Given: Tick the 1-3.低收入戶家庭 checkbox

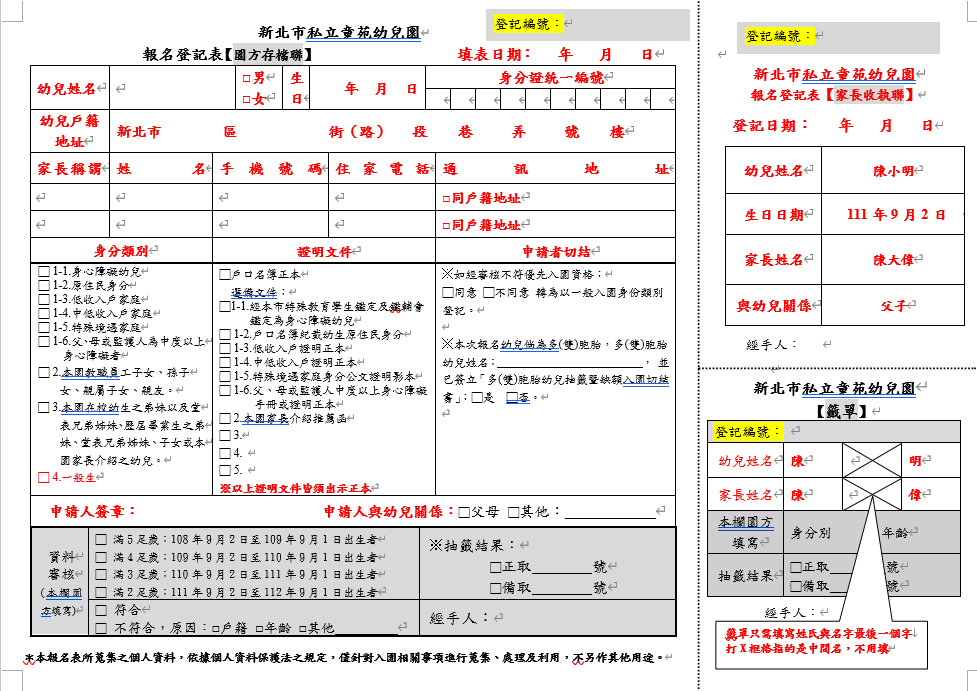Looking at the screenshot, I should pos(44,299).
